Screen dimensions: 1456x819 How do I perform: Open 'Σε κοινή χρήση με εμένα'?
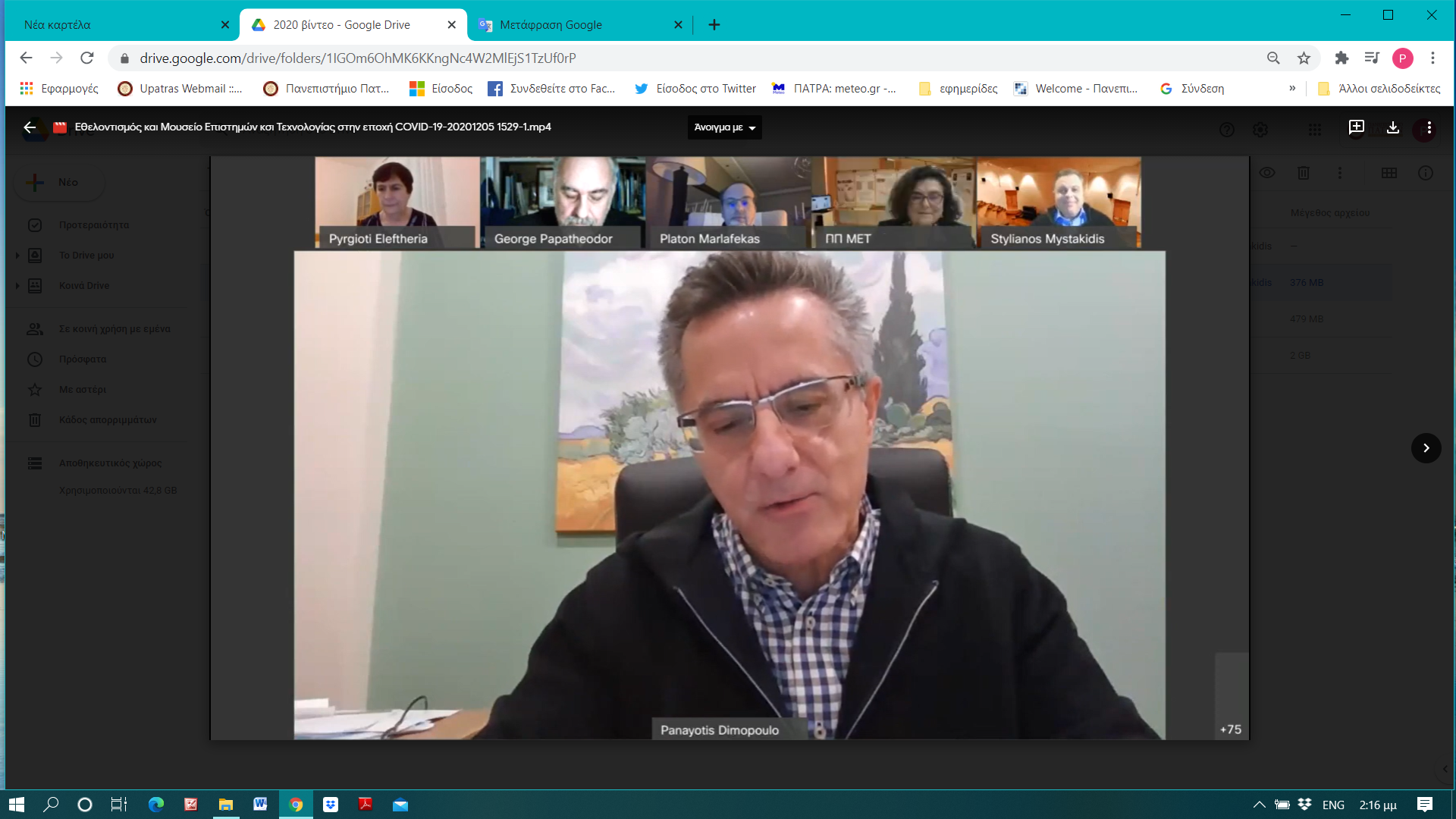115,328
